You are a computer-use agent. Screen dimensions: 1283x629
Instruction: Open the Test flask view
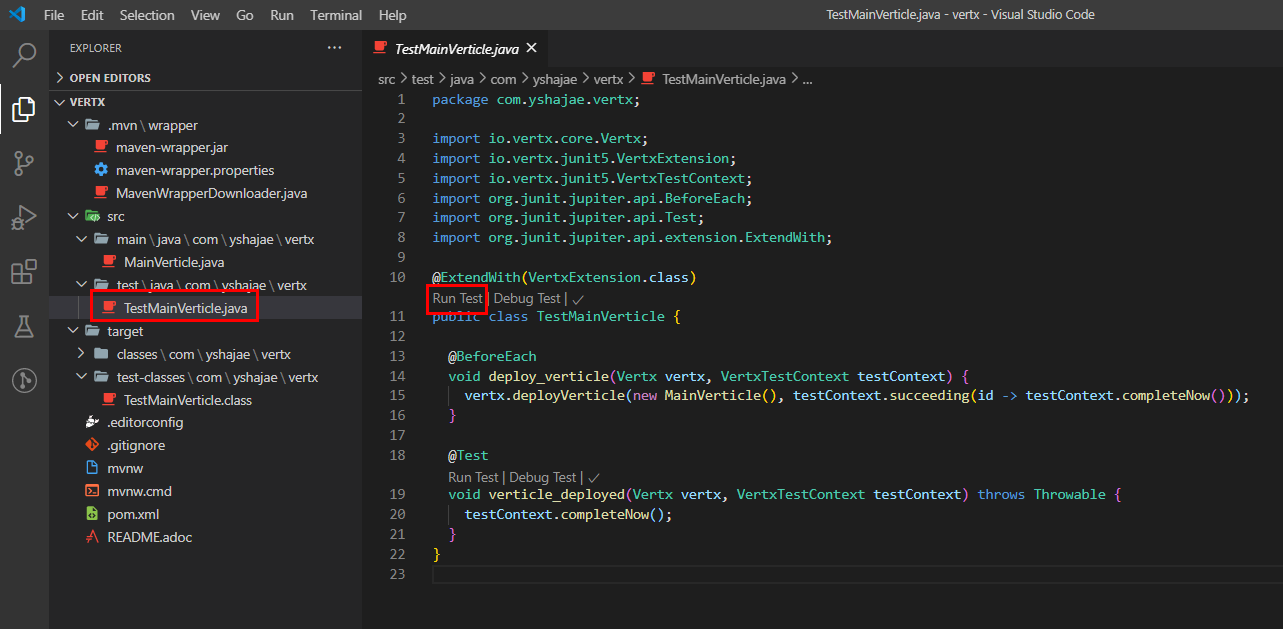pos(24,326)
